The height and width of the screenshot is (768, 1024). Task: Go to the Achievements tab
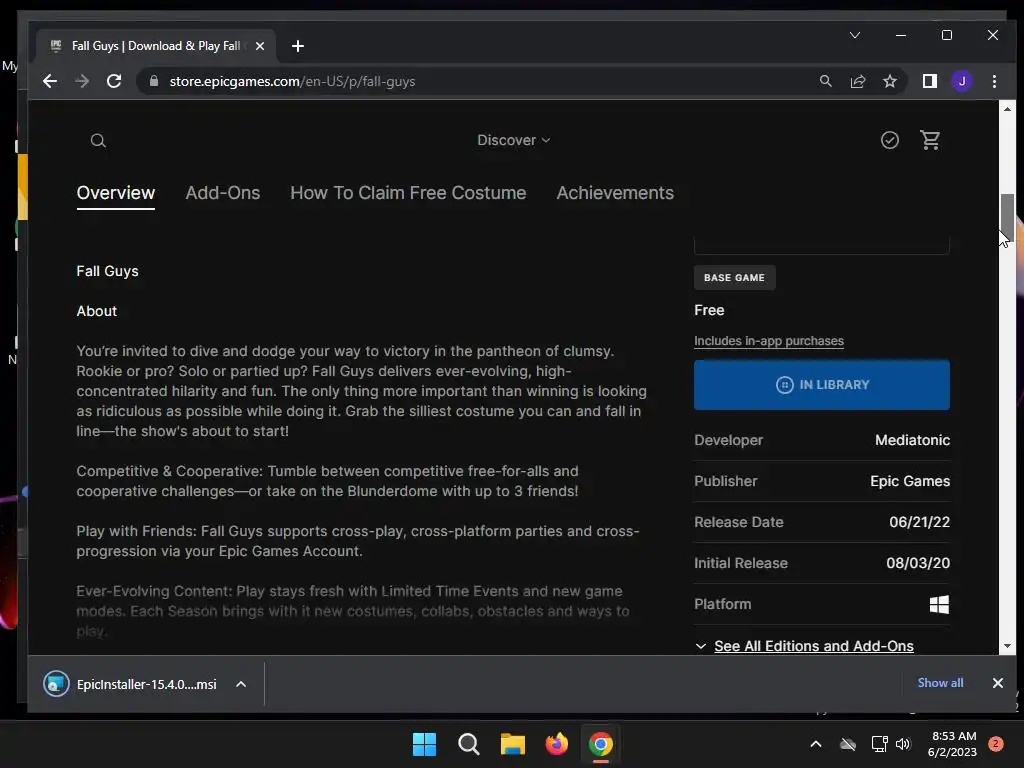point(615,193)
